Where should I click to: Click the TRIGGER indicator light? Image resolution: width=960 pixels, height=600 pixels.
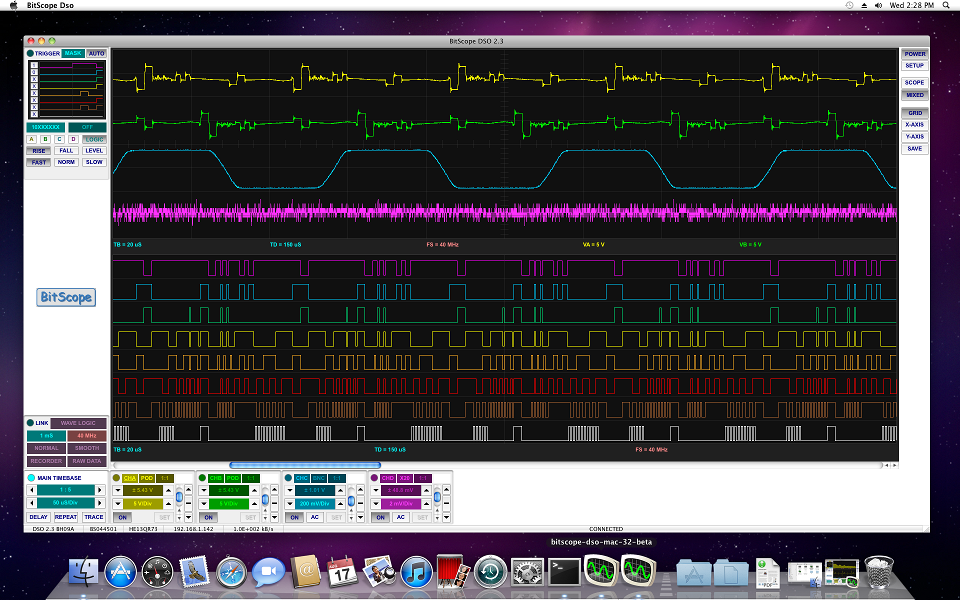coord(30,53)
